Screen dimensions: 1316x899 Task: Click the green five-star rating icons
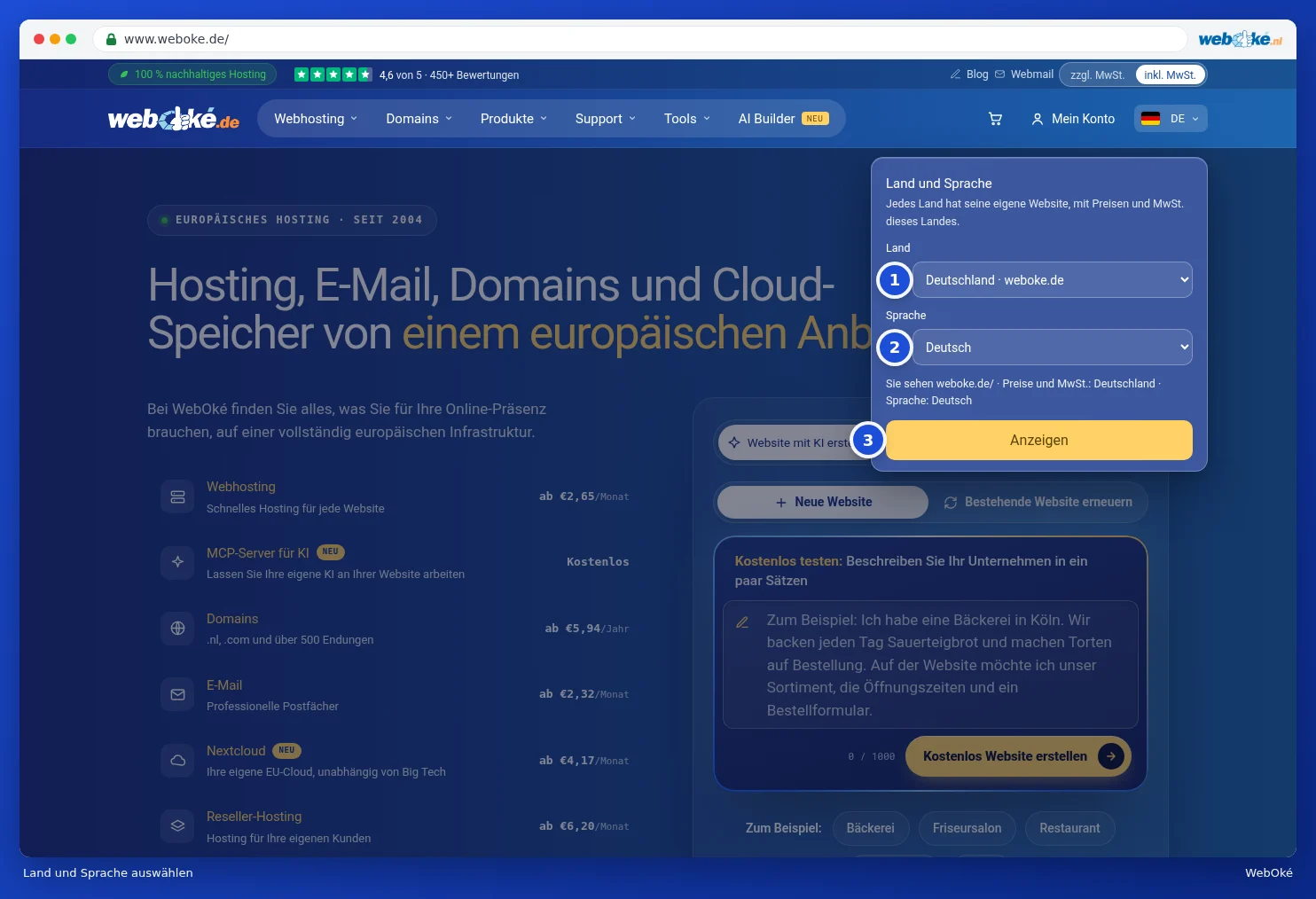pos(333,74)
